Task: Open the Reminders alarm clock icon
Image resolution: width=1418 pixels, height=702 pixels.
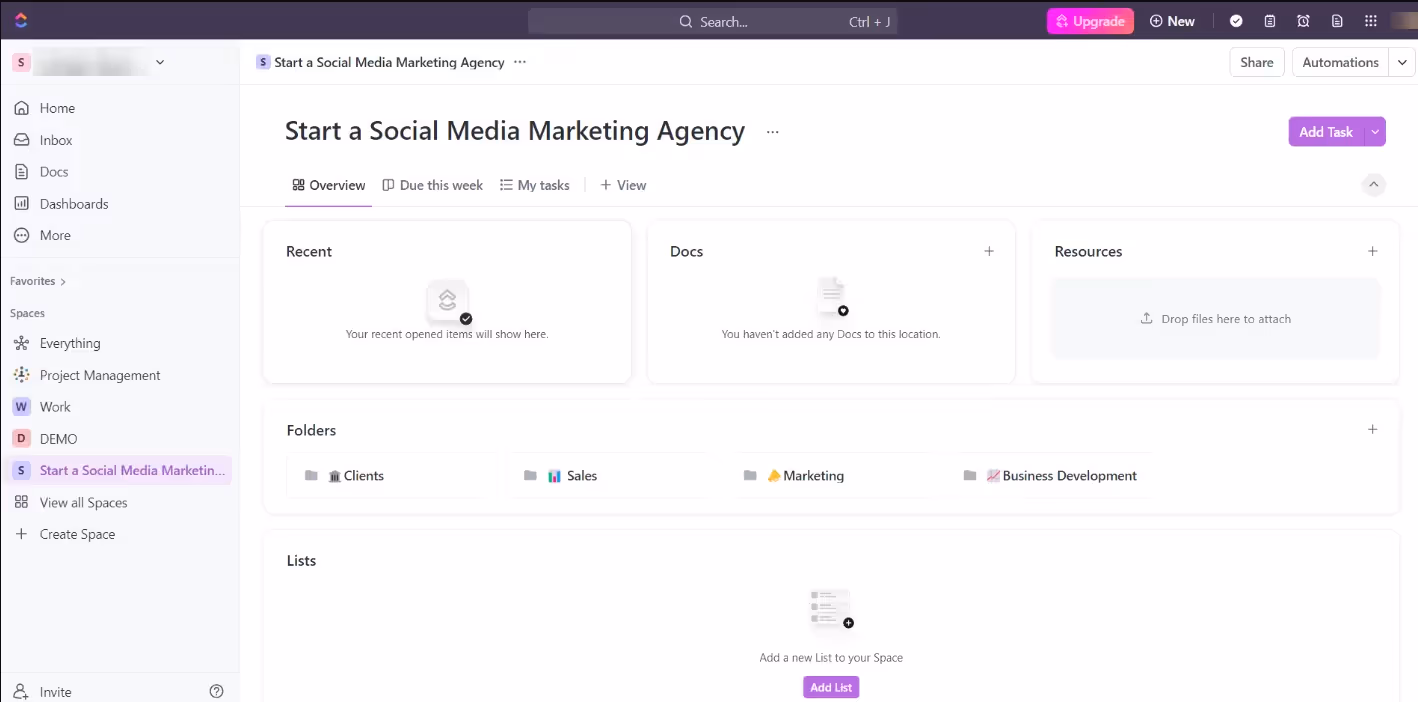Action: [1303, 20]
